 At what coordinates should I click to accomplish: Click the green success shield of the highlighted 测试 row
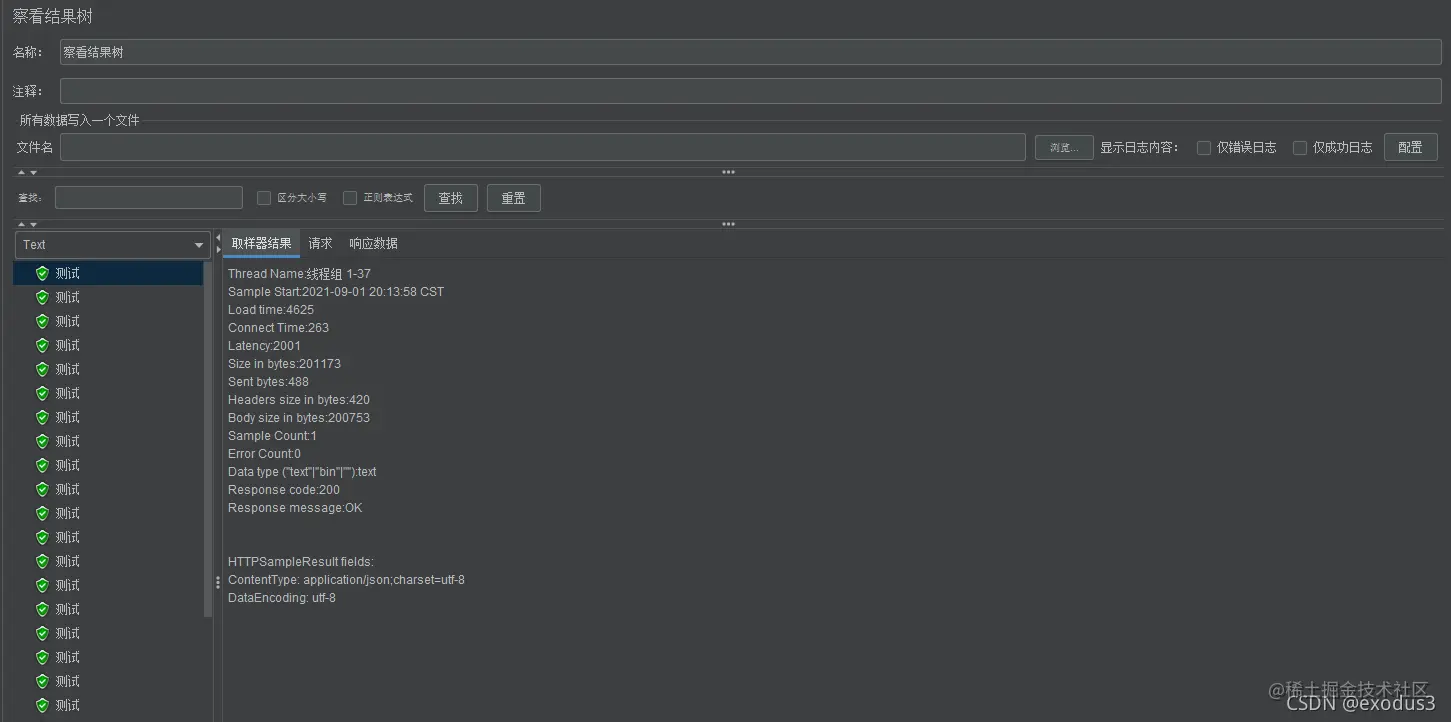(x=42, y=273)
